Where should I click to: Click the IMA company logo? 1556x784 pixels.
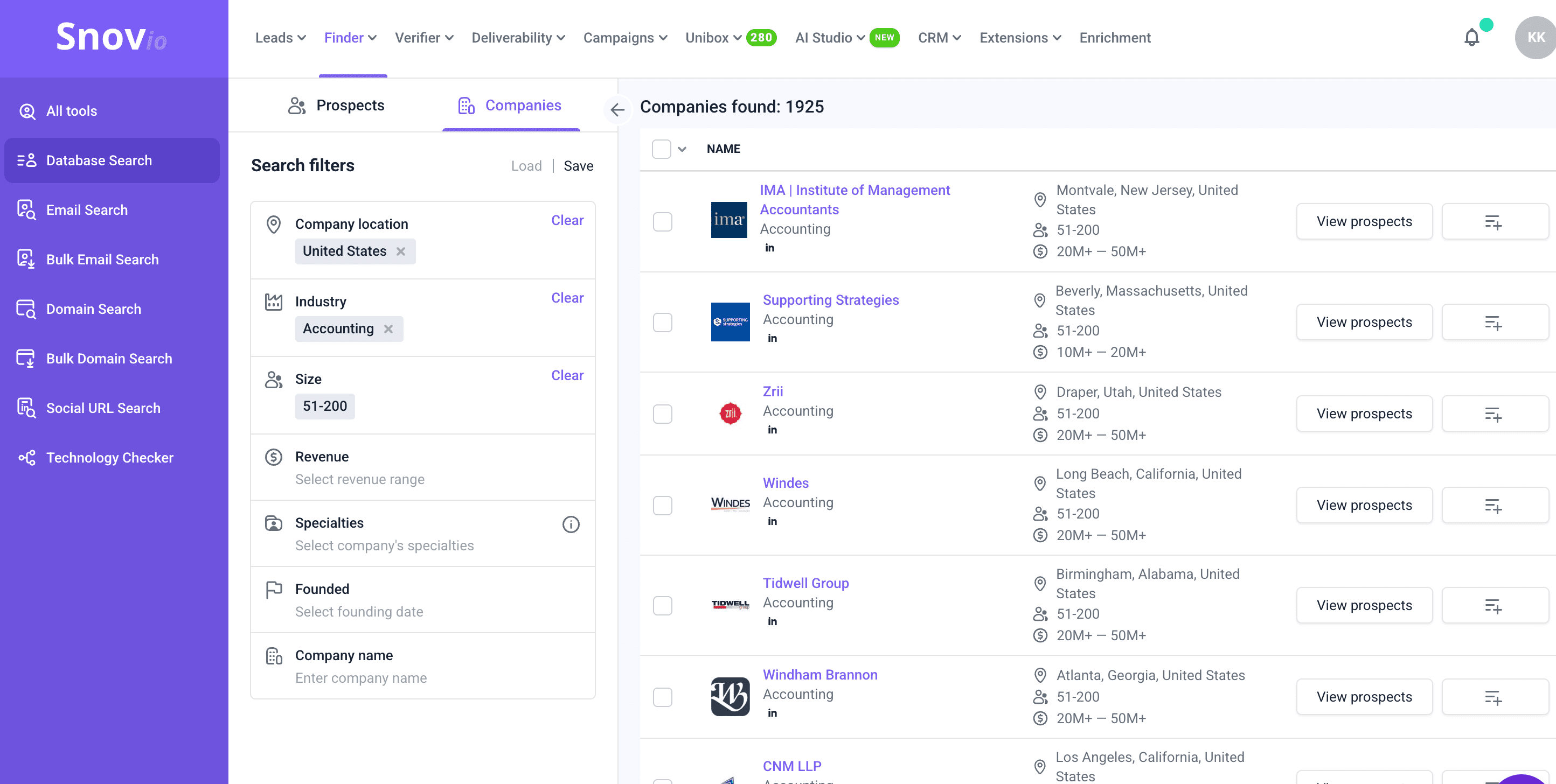[x=729, y=220]
